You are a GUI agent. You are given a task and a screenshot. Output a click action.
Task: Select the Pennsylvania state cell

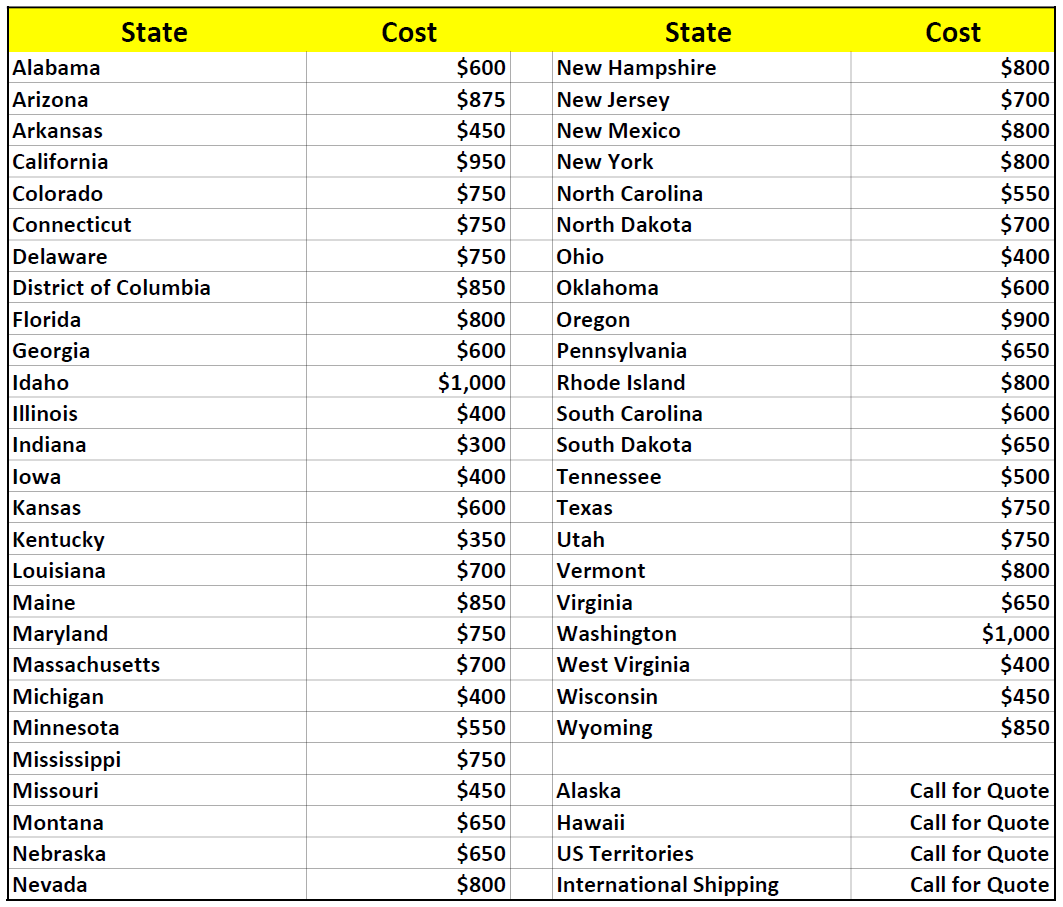pos(702,351)
